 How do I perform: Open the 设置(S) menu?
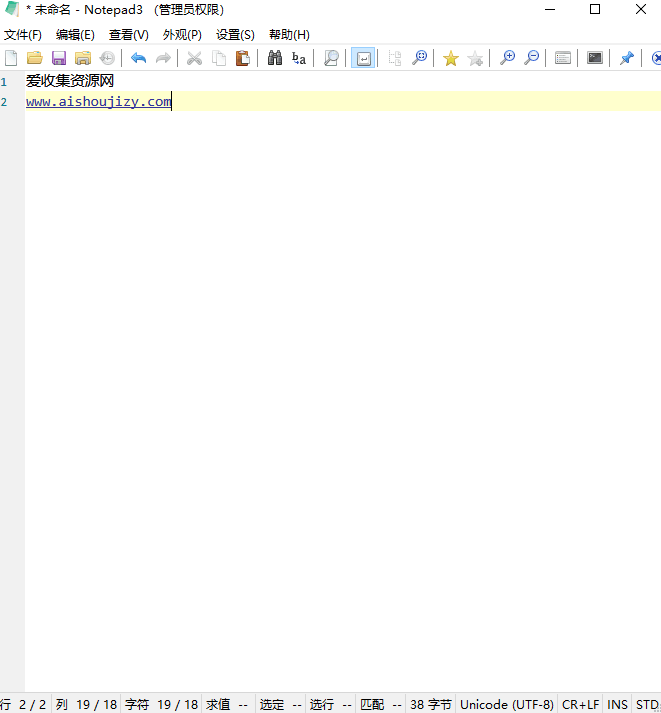(x=235, y=35)
